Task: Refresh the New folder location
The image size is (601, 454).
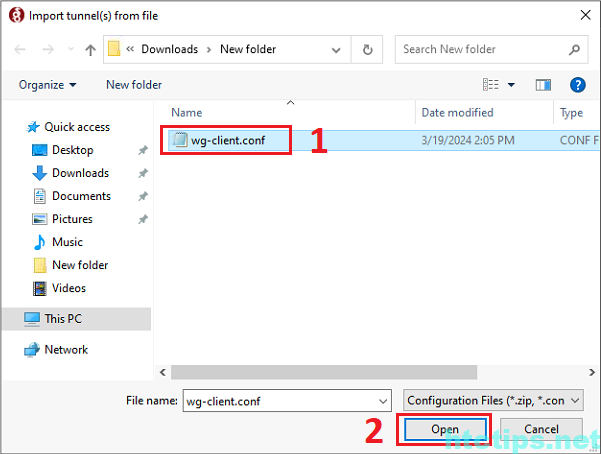Action: [368, 49]
